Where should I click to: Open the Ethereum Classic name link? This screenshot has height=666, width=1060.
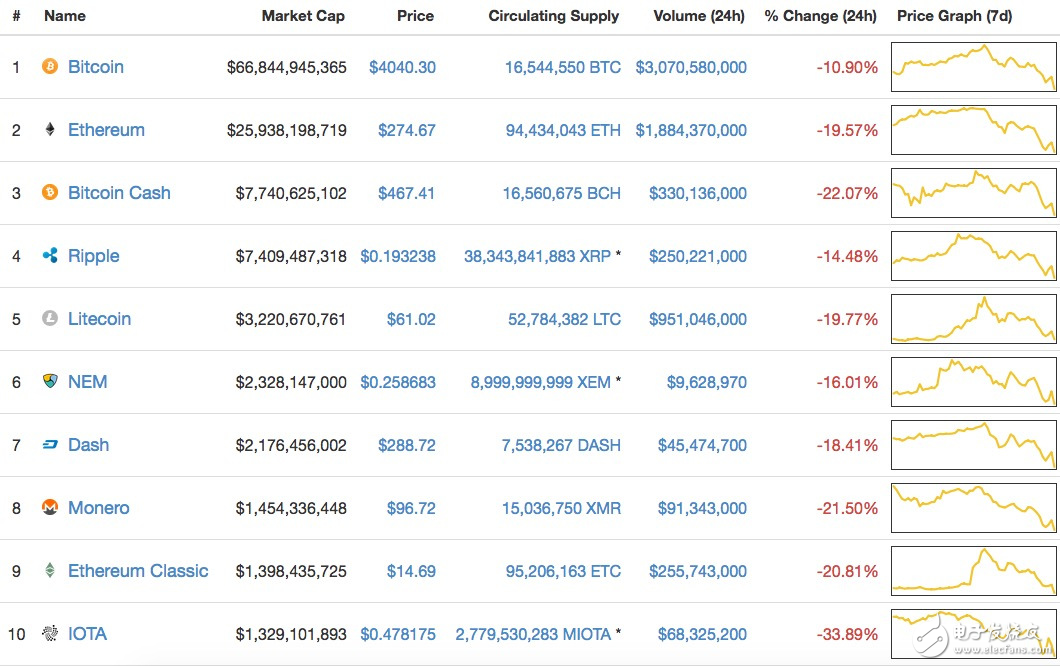tap(138, 571)
